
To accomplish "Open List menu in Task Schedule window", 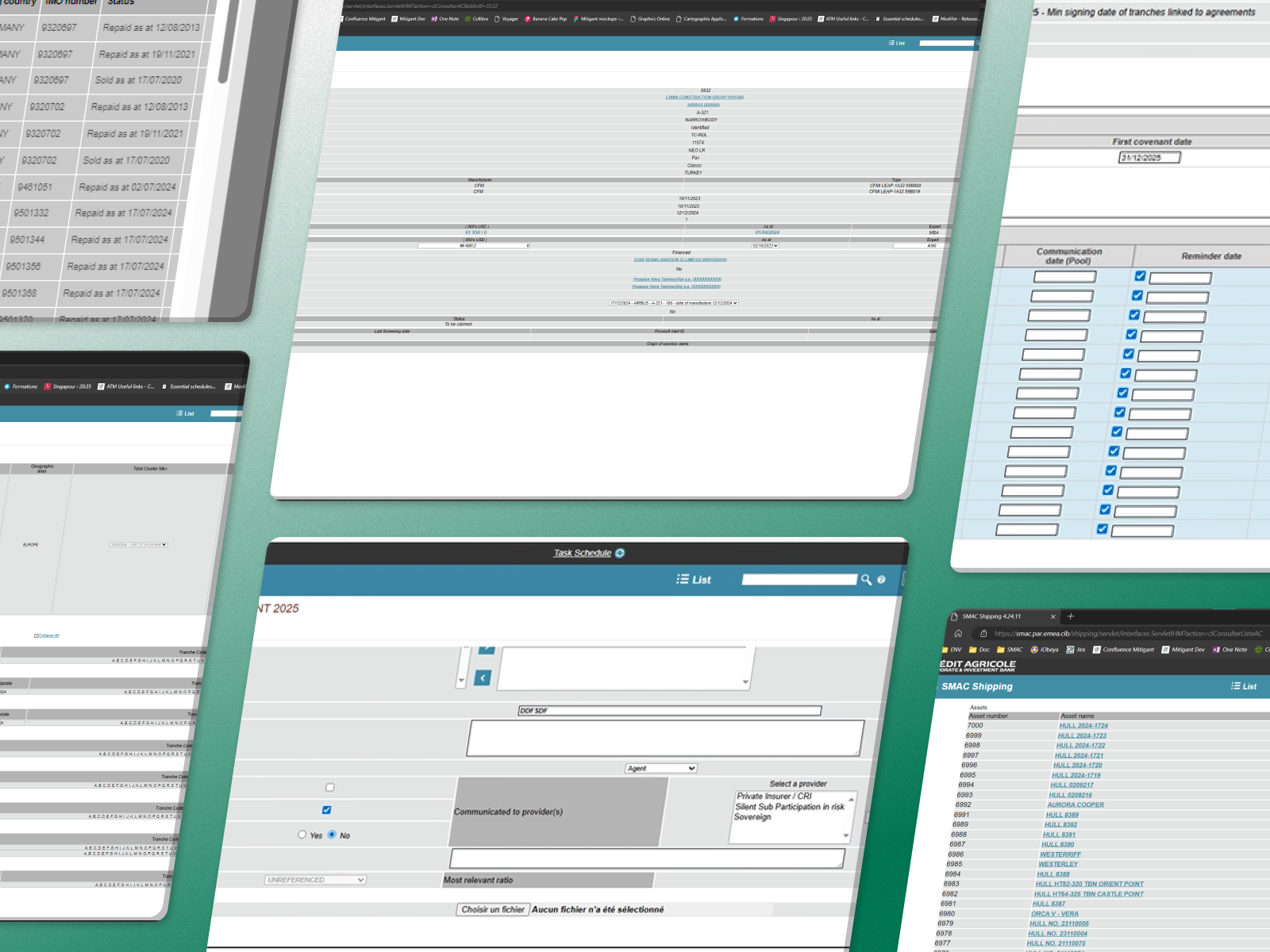I will click(694, 580).
